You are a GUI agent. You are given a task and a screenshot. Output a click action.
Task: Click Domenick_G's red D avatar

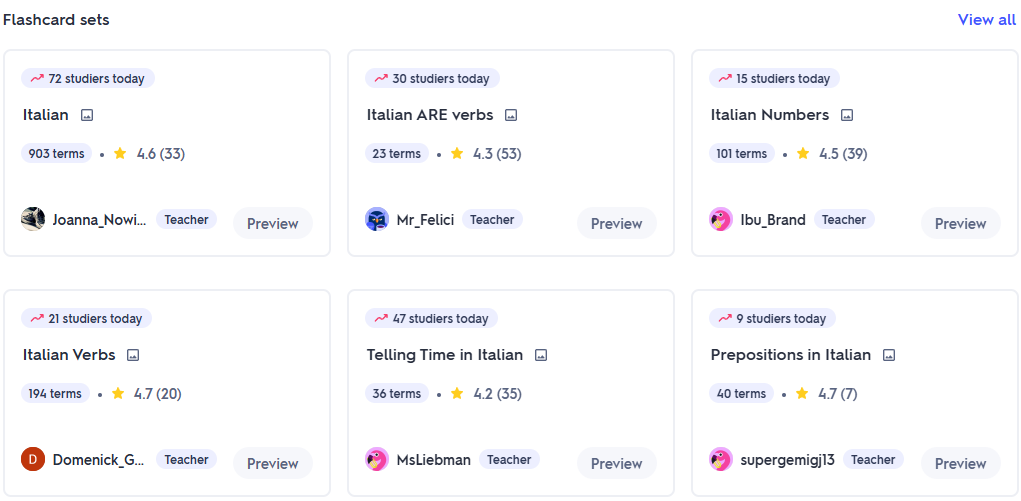pos(33,459)
